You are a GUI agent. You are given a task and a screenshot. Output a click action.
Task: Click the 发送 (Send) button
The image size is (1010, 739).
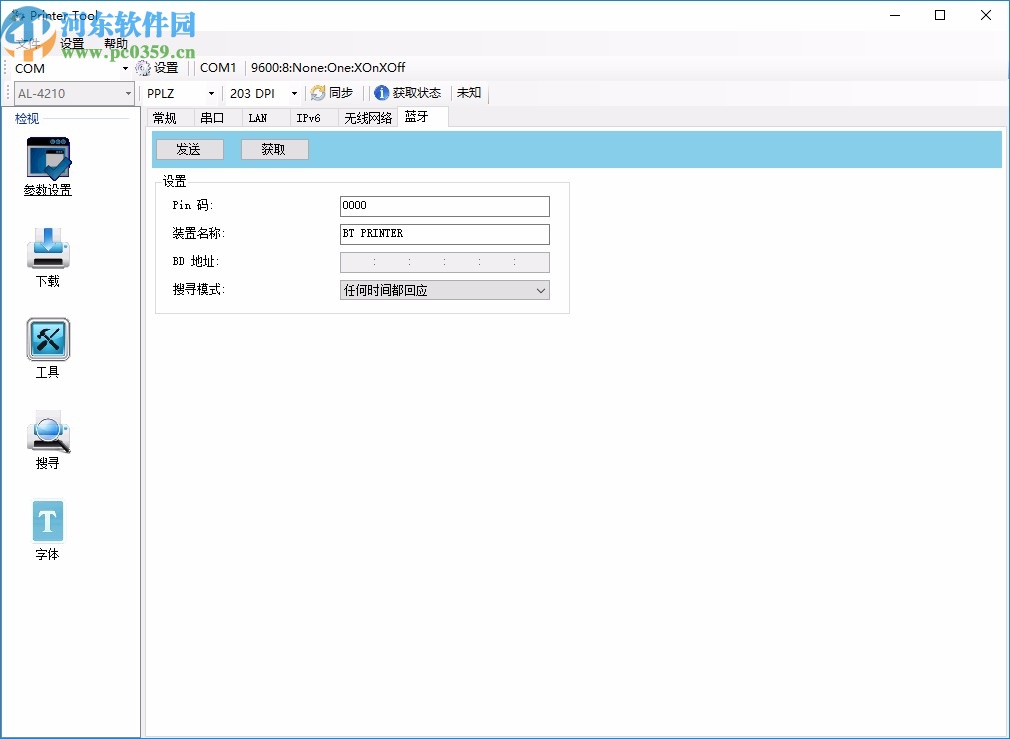pos(189,148)
